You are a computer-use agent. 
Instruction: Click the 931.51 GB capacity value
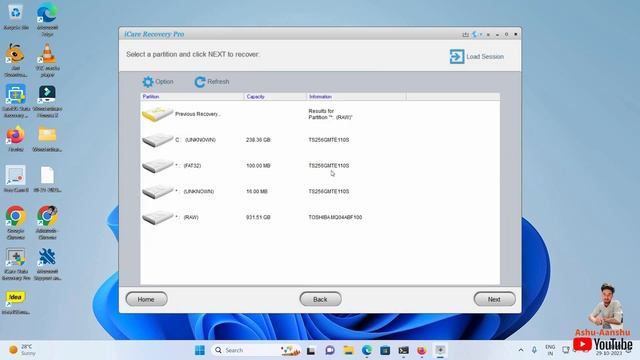258,218
